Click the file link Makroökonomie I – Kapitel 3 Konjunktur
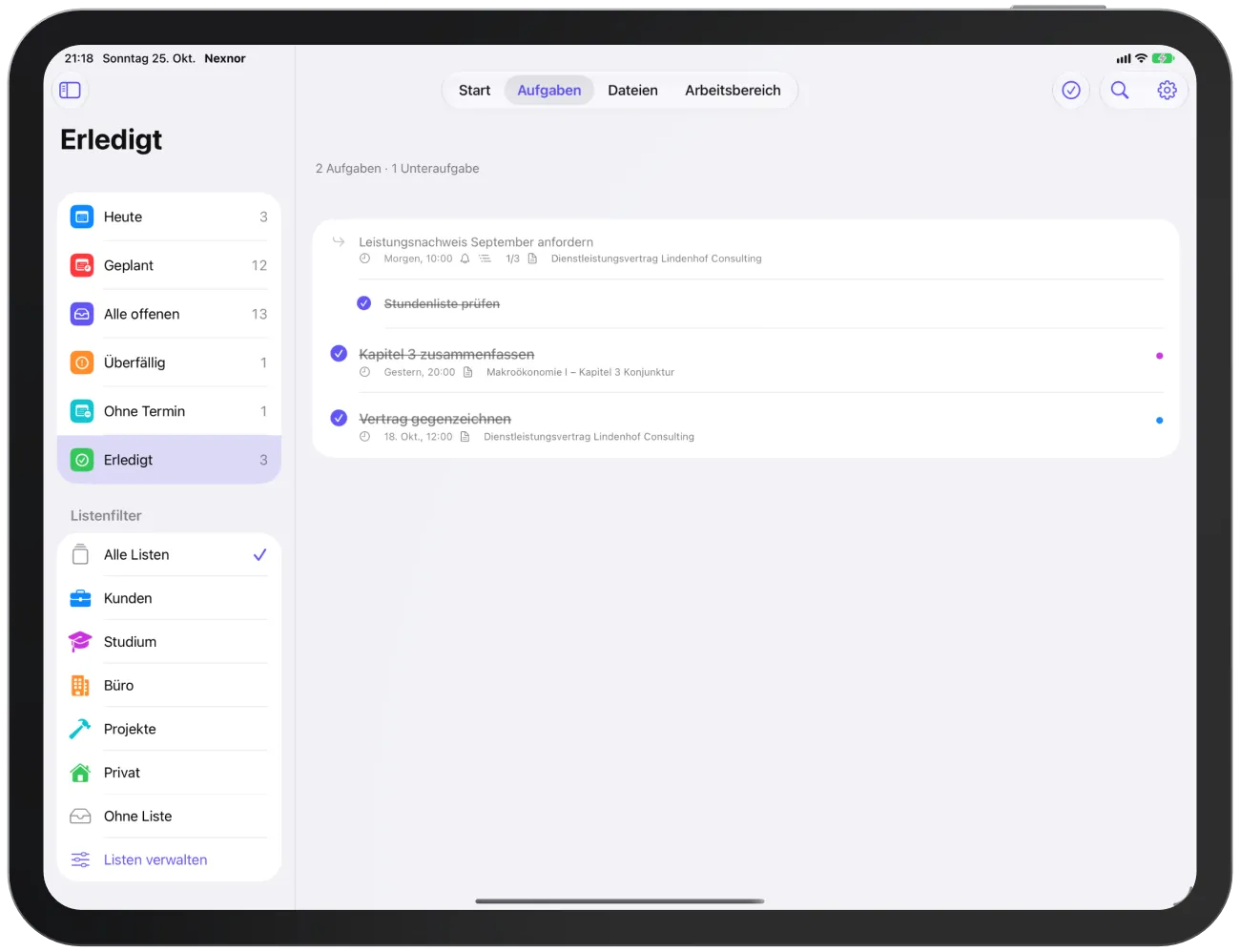Viewport: 1240px width, 952px height. pos(580,373)
